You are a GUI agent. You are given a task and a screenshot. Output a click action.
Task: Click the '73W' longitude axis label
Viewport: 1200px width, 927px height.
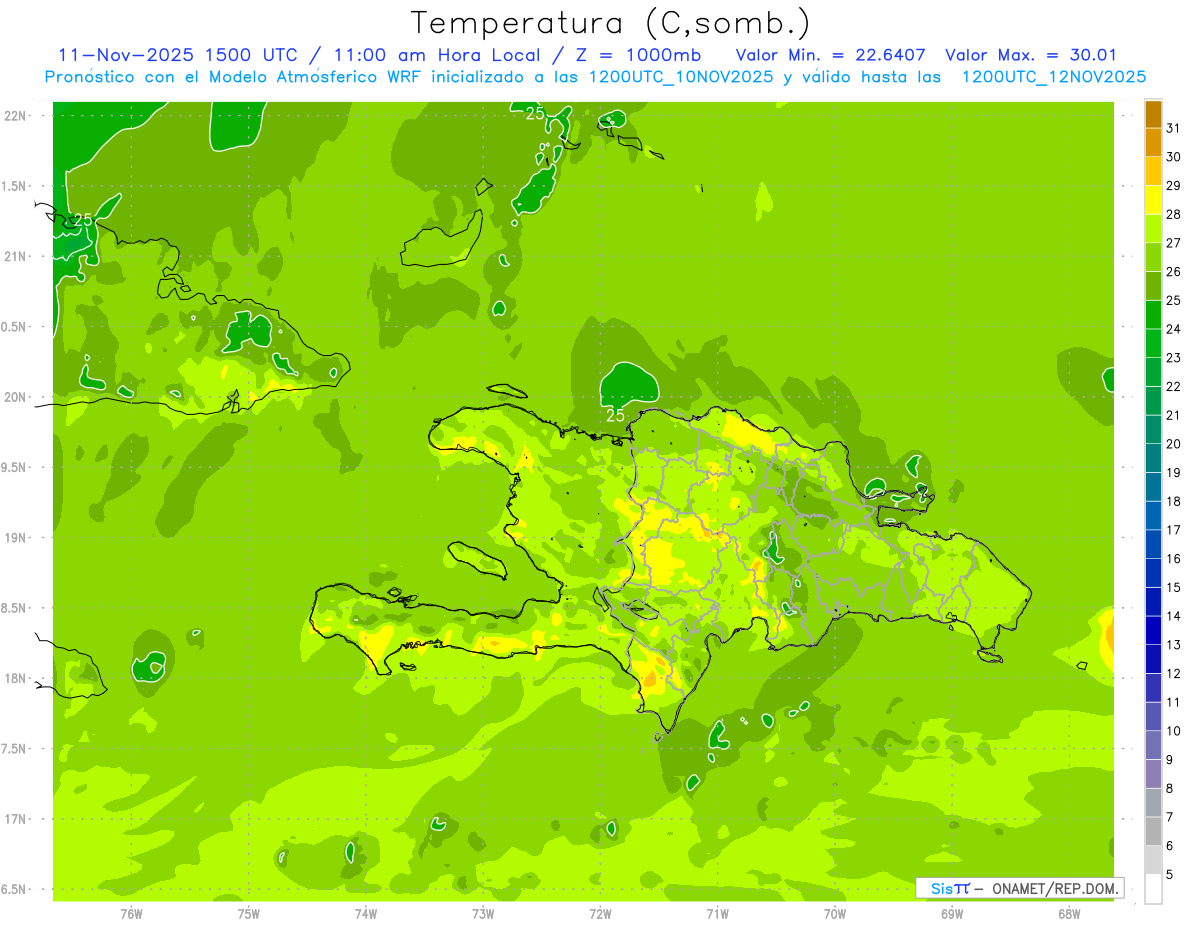(x=483, y=913)
